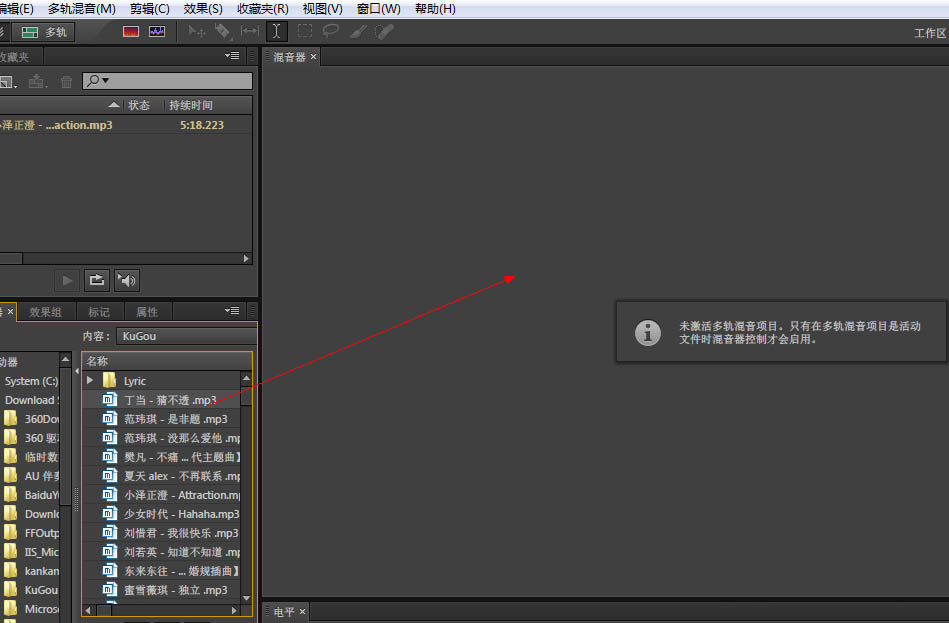Image resolution: width=949 pixels, height=623 pixels.
Task: Switch to the 效果组 tab
Action: (x=45, y=312)
